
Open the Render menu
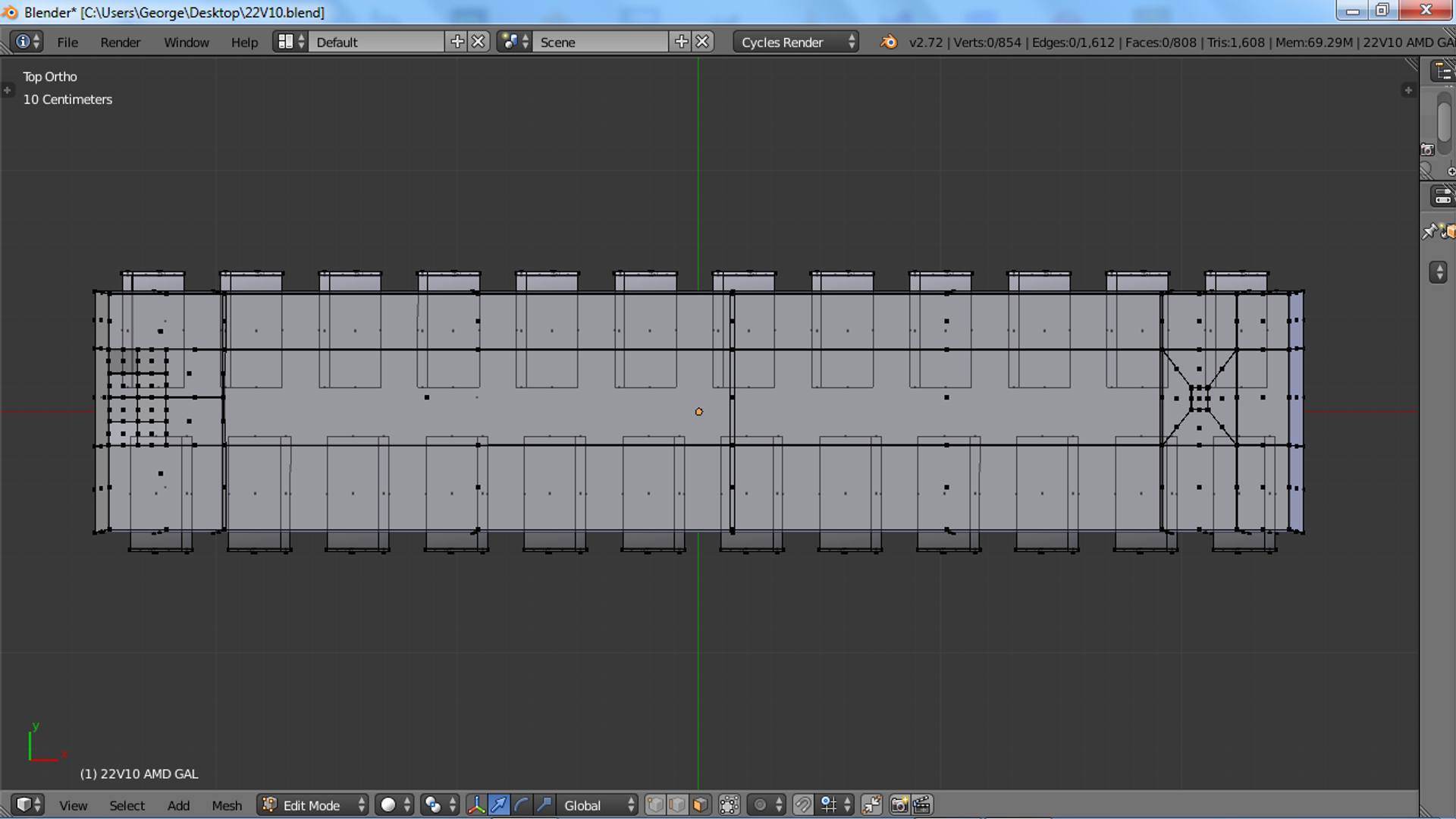tap(120, 42)
